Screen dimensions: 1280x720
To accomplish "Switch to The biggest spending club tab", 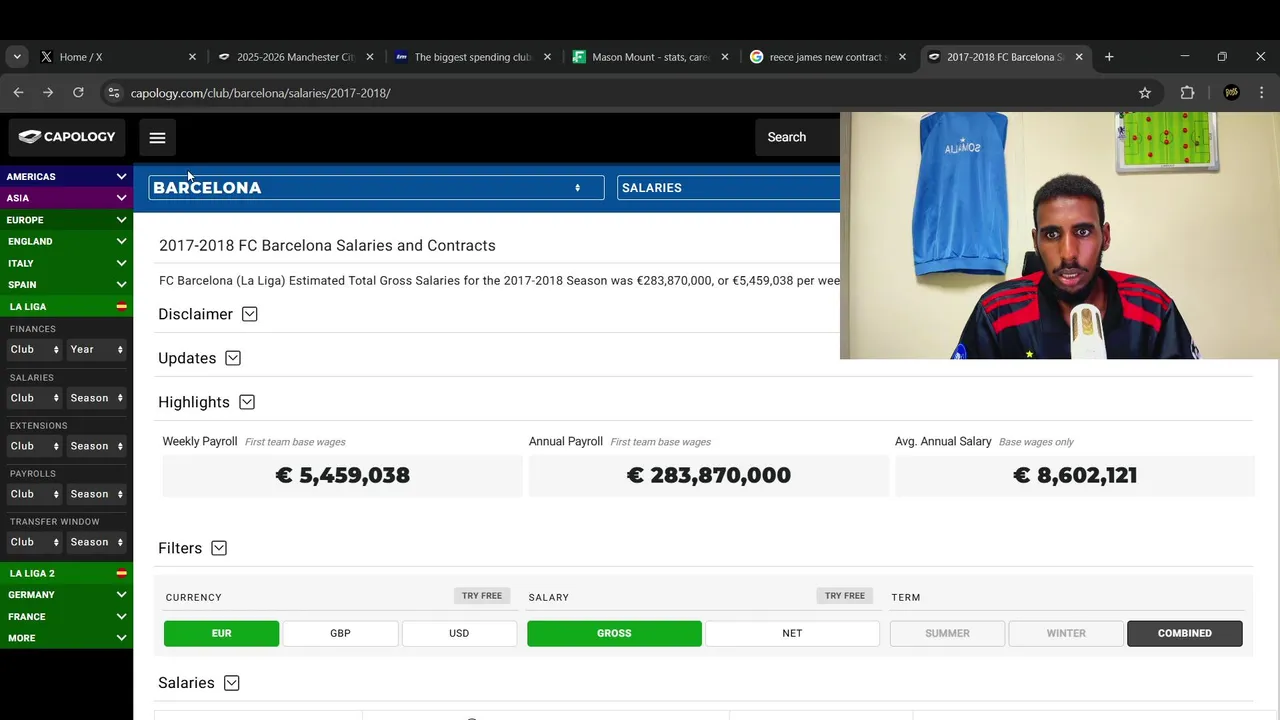I will [x=471, y=57].
